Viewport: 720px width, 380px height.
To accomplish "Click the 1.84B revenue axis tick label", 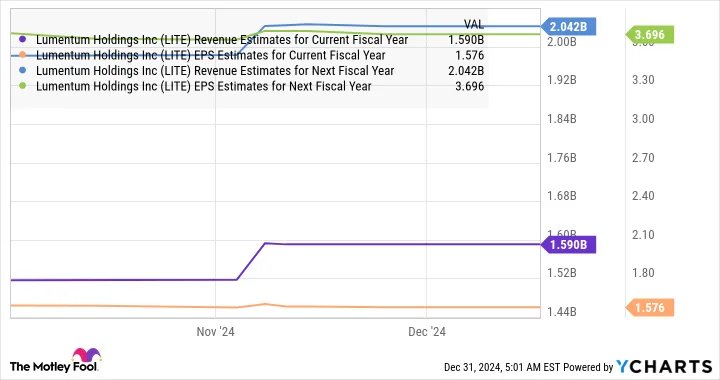I will click(562, 119).
